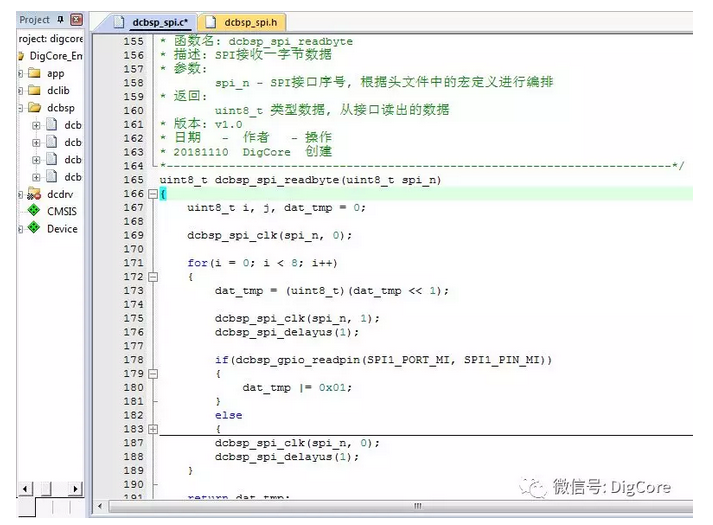
Task: Click the dcbsp_spi_delayus(1) call on line 176
Action: point(286,332)
